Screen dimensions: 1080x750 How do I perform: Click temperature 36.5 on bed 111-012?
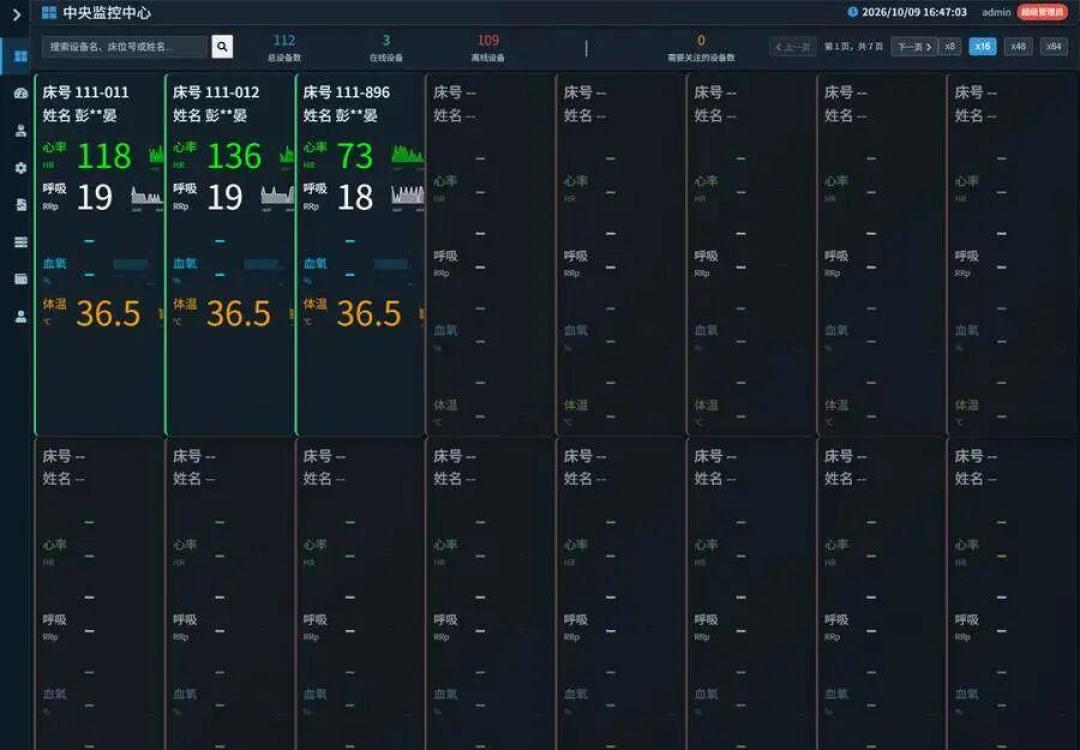238,314
